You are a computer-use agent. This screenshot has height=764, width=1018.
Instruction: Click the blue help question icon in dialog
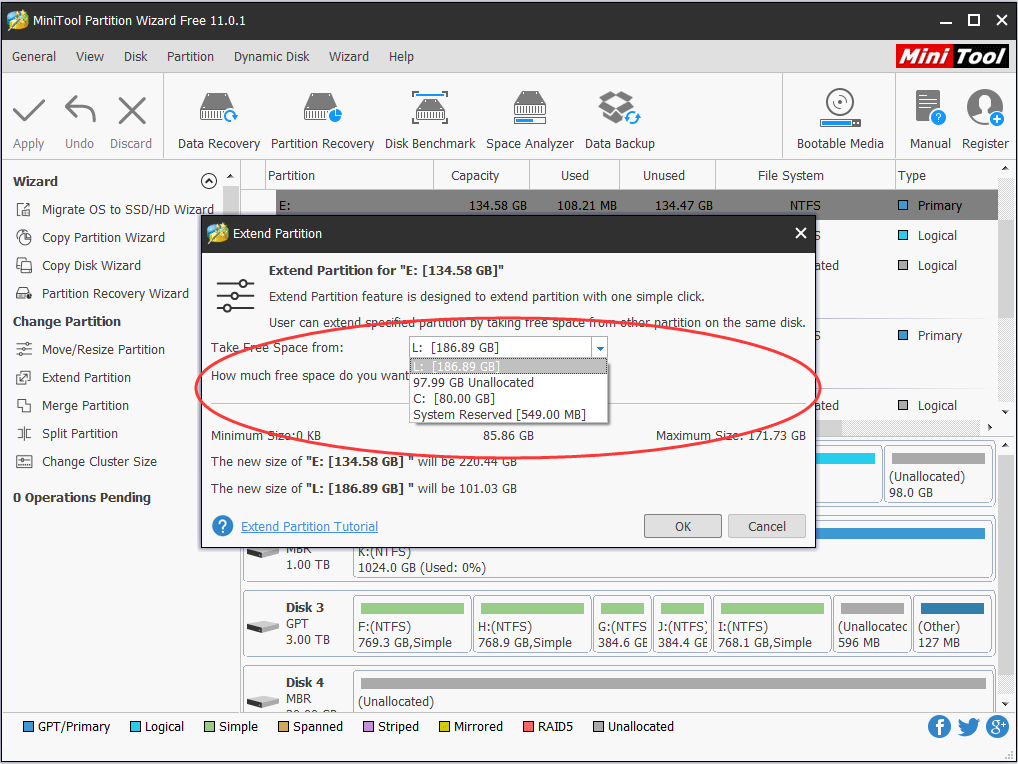223,526
